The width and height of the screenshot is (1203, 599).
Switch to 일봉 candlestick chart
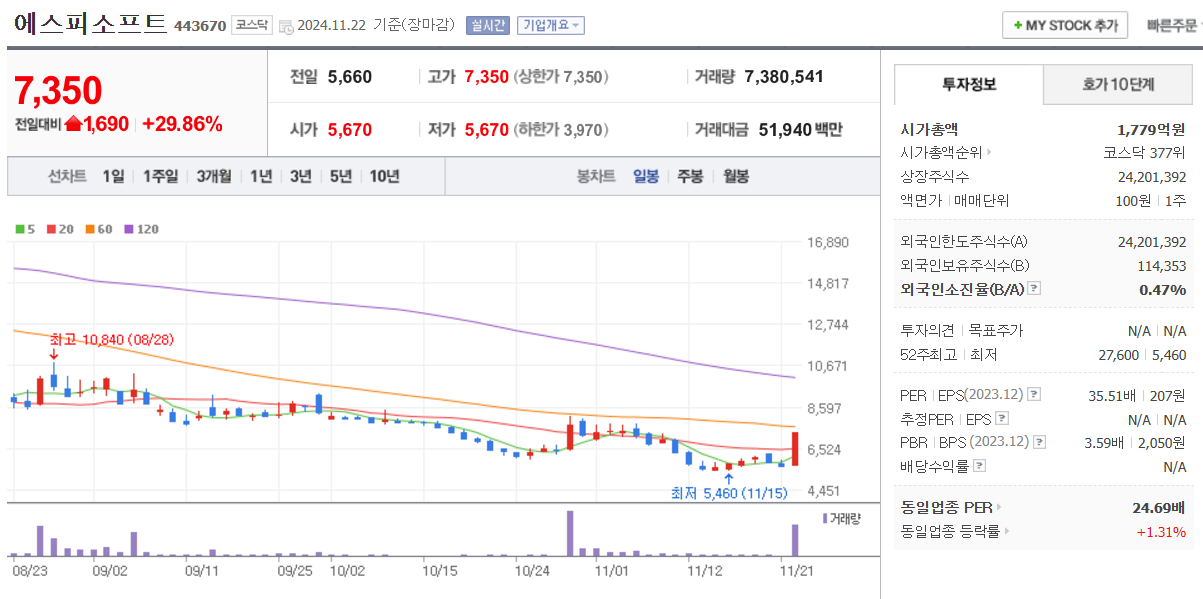pyautogui.click(x=646, y=176)
